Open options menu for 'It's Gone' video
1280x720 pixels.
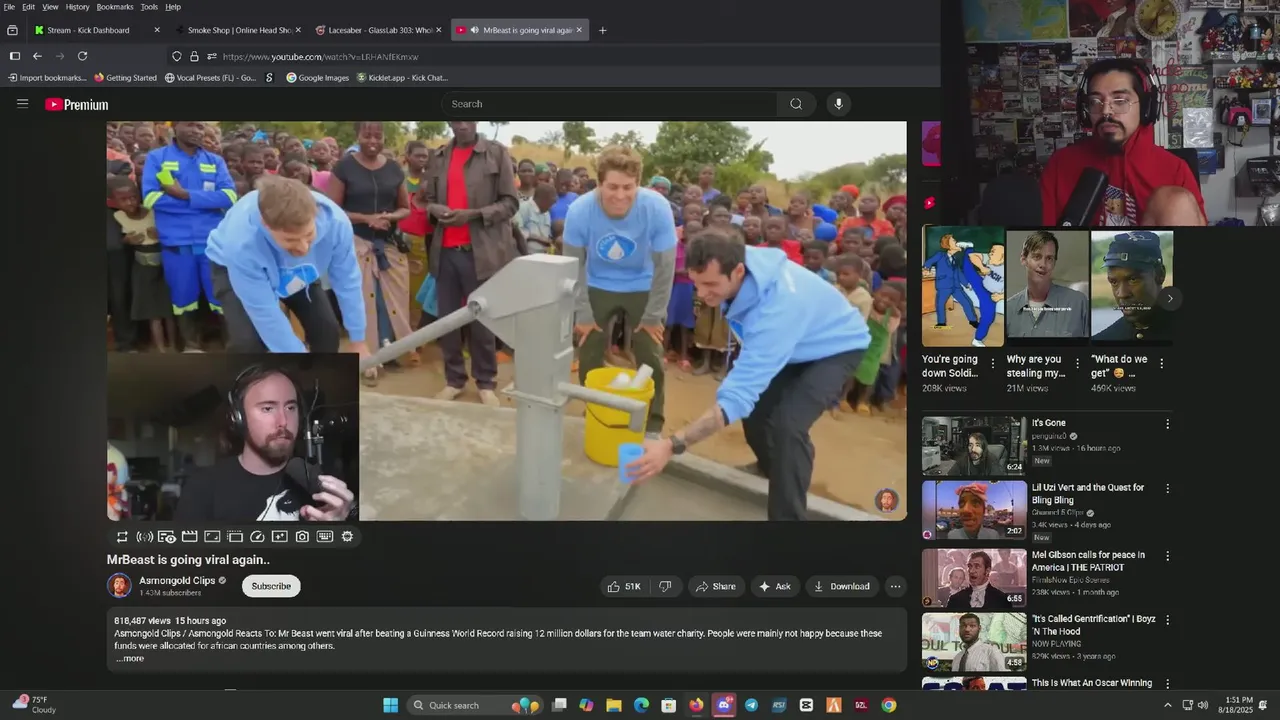click(1167, 424)
